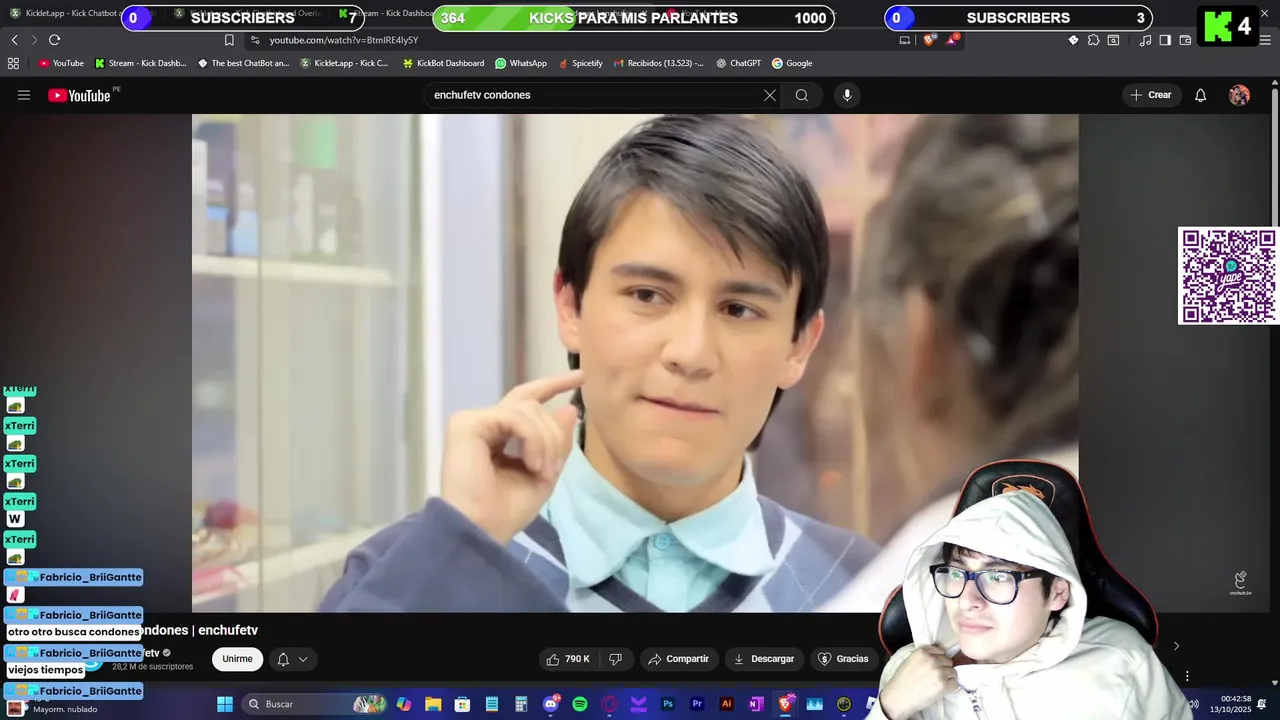Open The best ChatBot bookmark
This screenshot has height=720, width=1280.
tap(242, 63)
